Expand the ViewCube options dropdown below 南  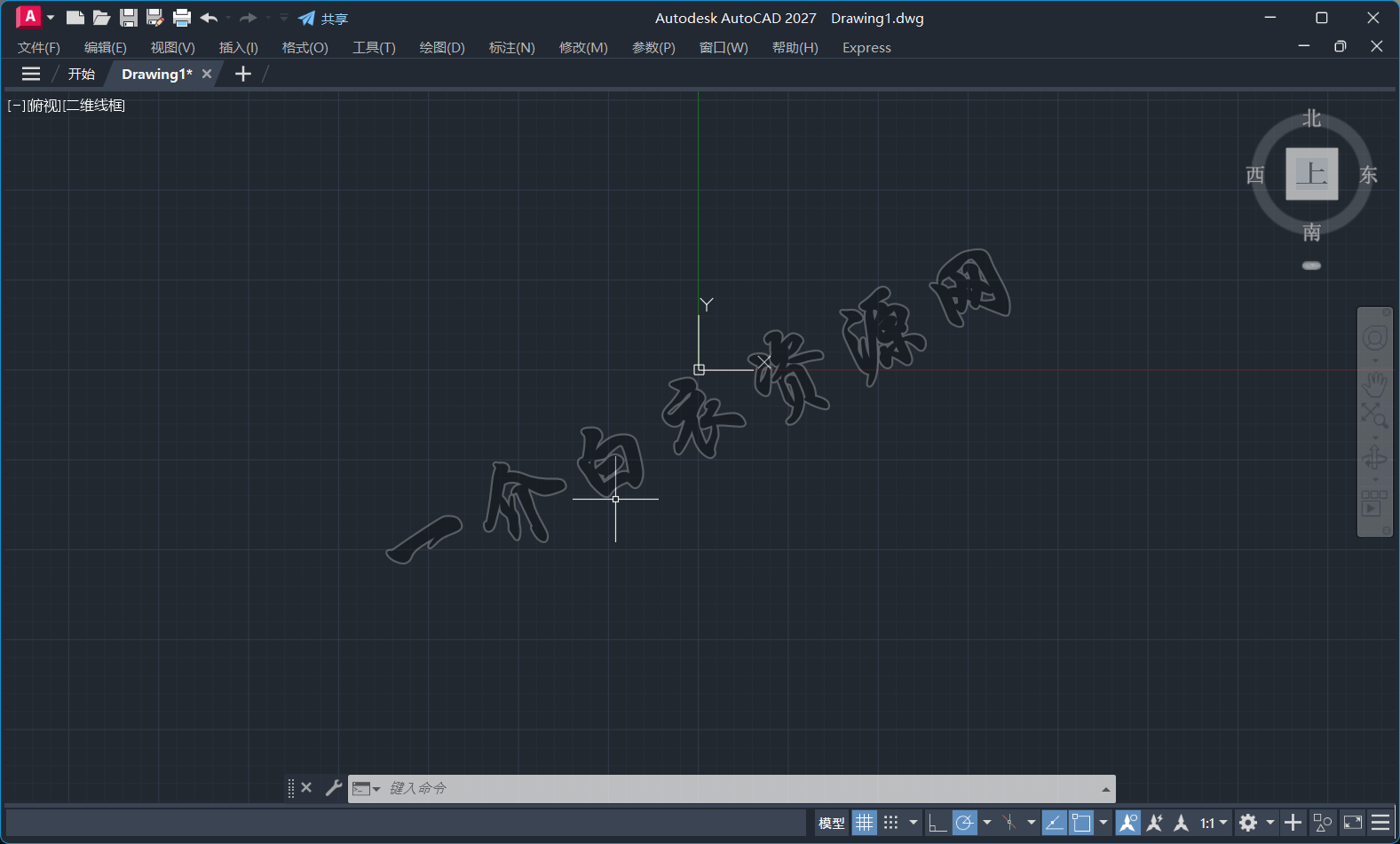pos(1311,265)
